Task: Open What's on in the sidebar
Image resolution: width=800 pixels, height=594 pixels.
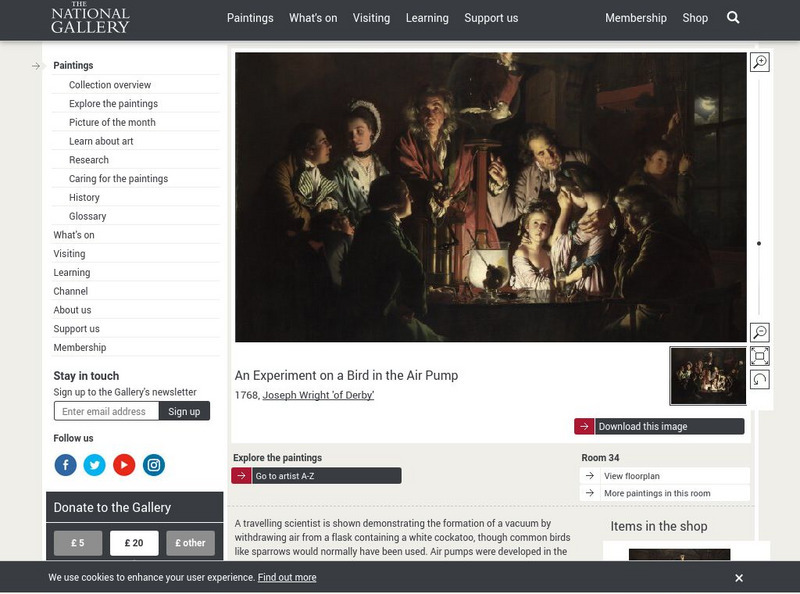Action: 74,235
